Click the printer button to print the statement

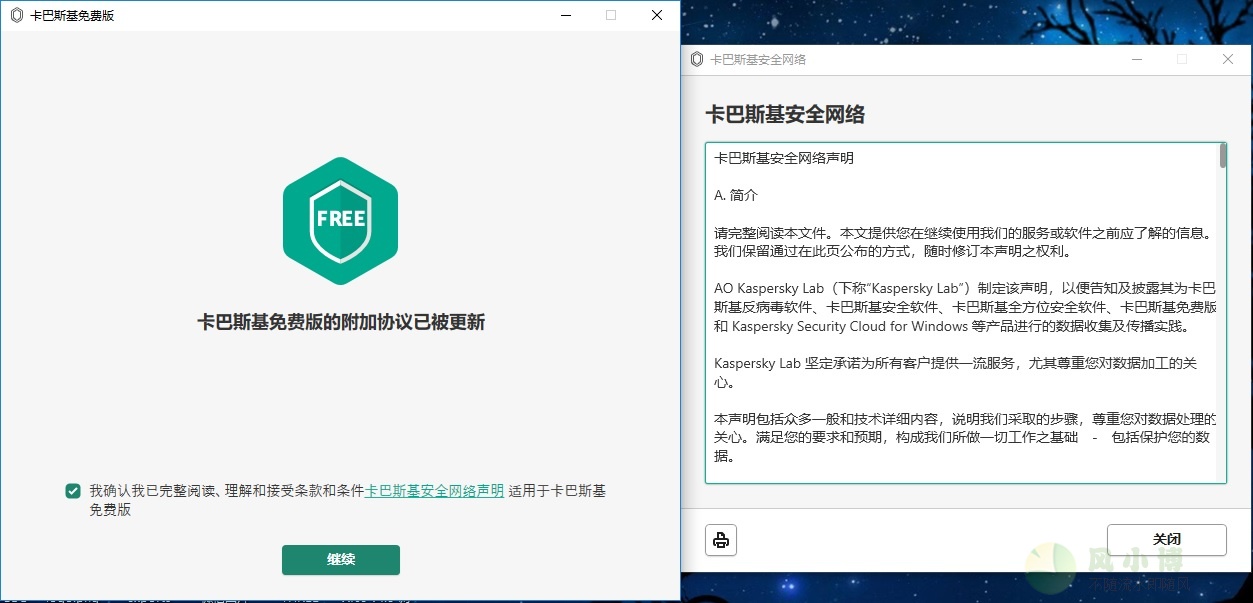tap(720, 540)
